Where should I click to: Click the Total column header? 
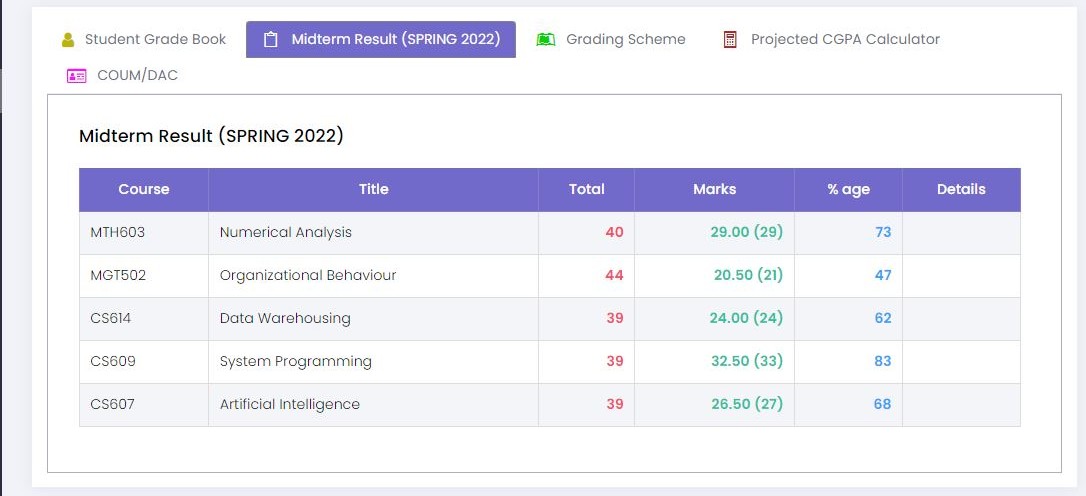coord(587,189)
